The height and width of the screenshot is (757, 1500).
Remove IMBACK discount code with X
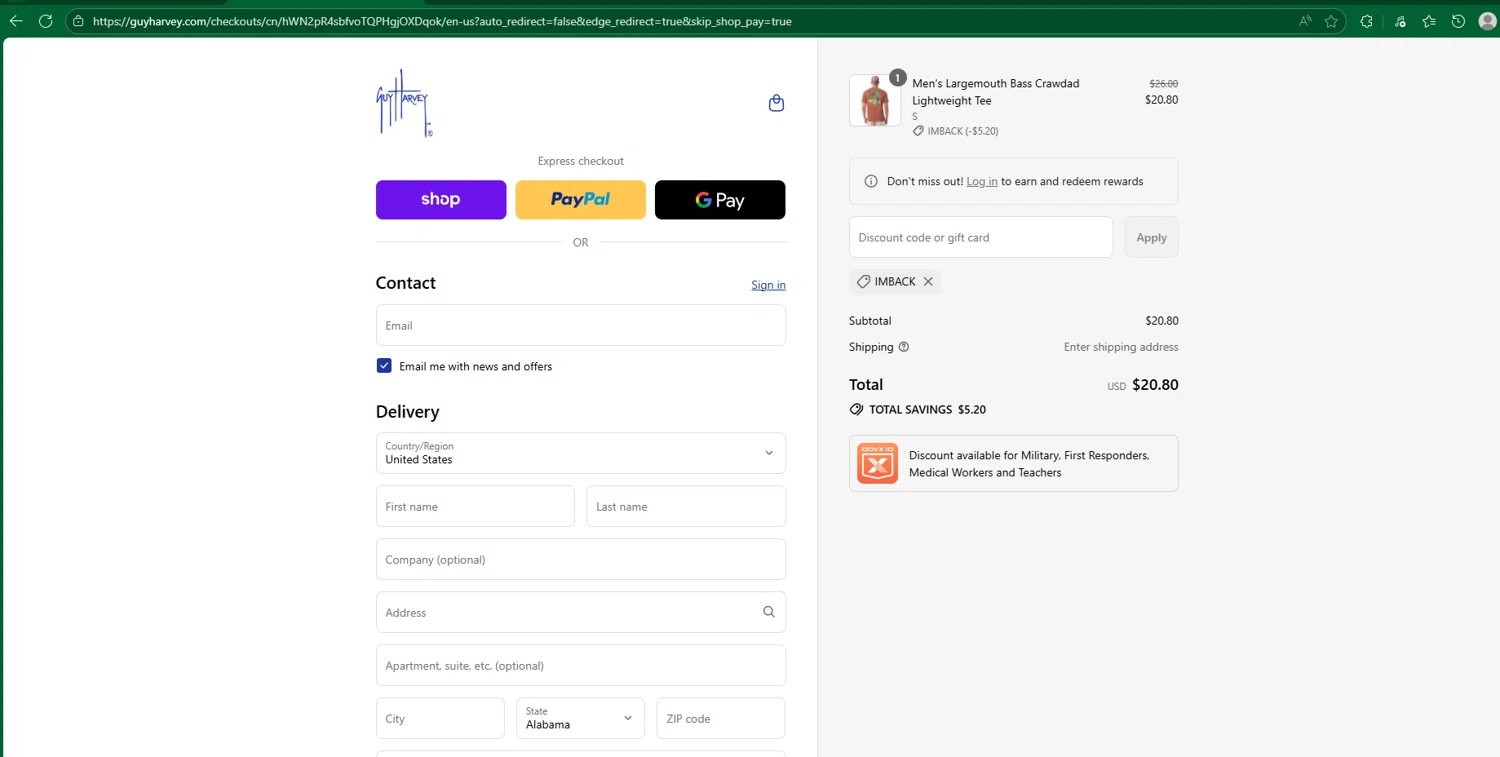[928, 282]
